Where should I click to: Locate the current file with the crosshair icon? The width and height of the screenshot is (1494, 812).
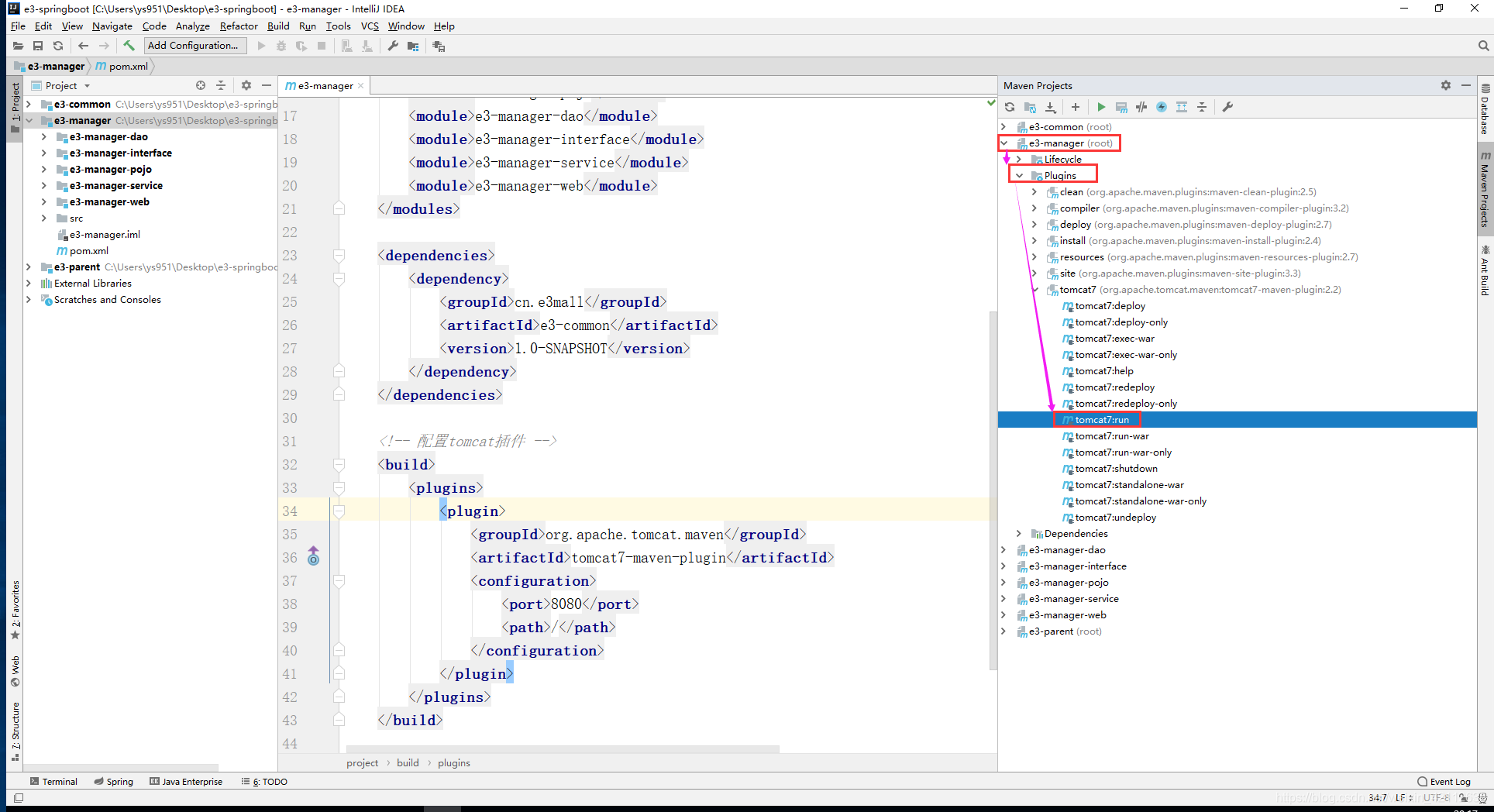click(x=201, y=85)
